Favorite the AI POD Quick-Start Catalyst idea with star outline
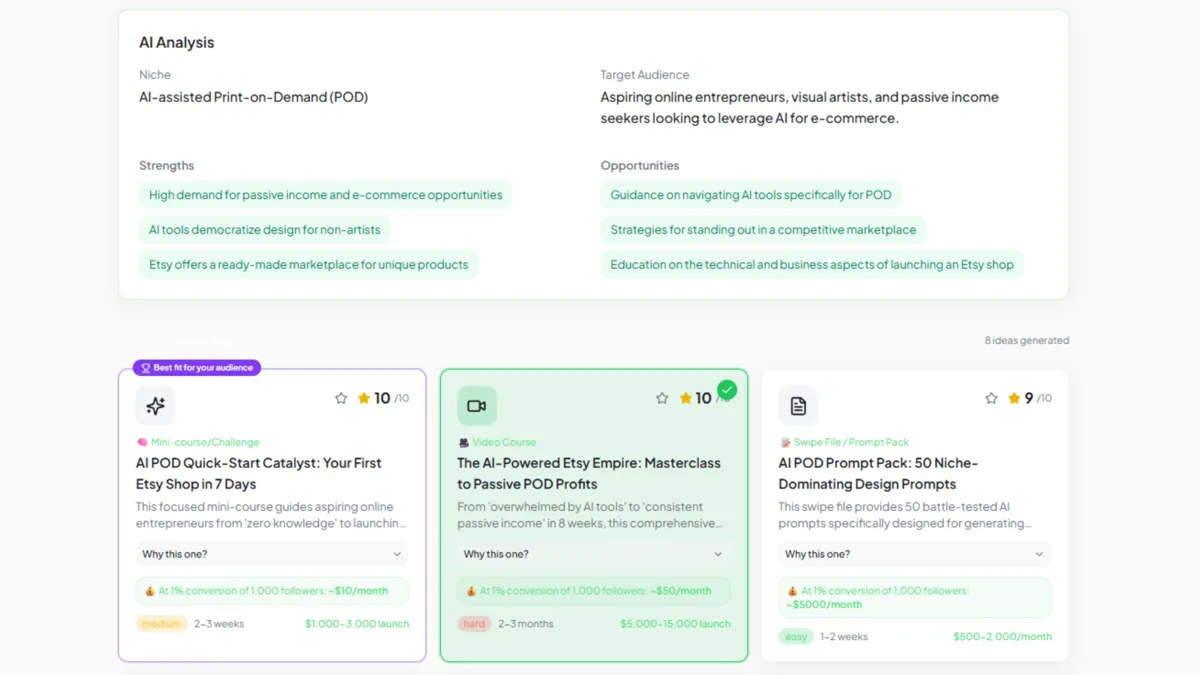 pyautogui.click(x=341, y=398)
